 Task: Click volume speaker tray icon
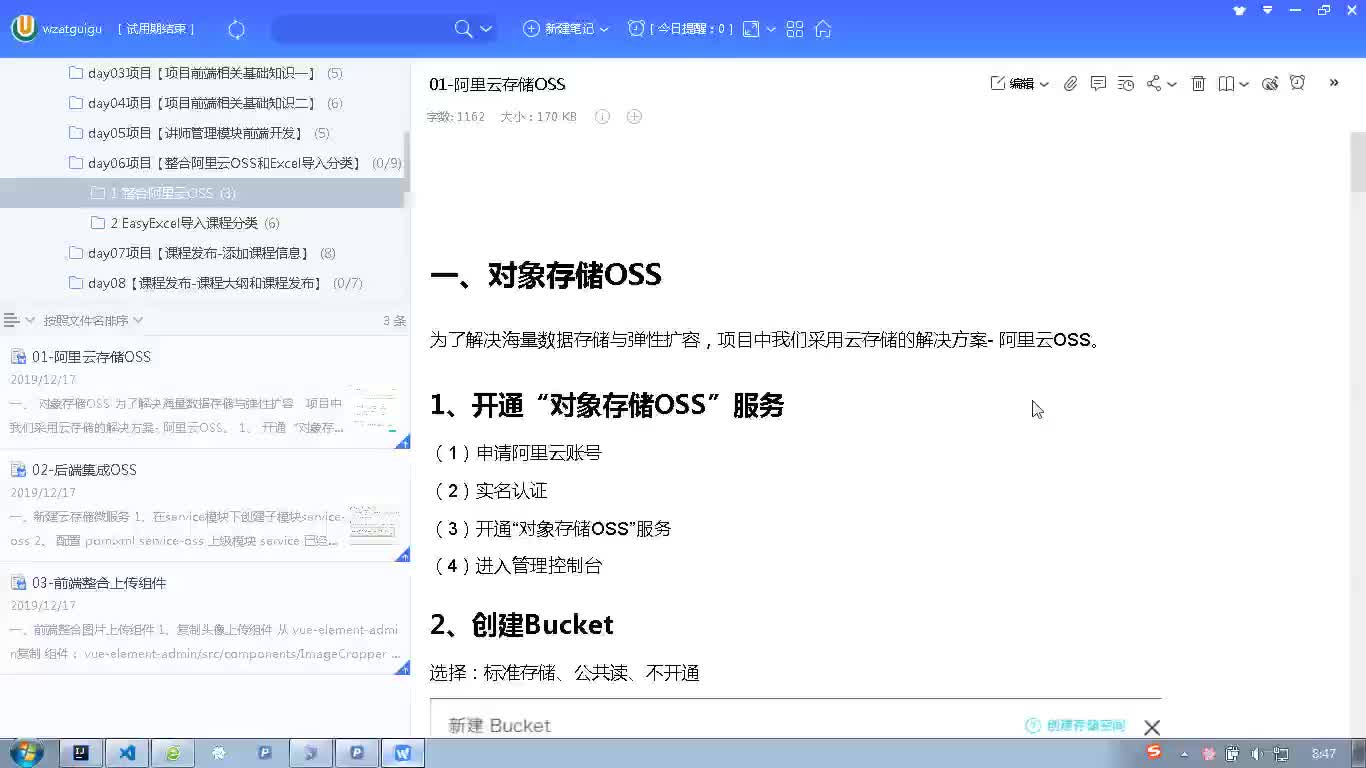[1256, 753]
